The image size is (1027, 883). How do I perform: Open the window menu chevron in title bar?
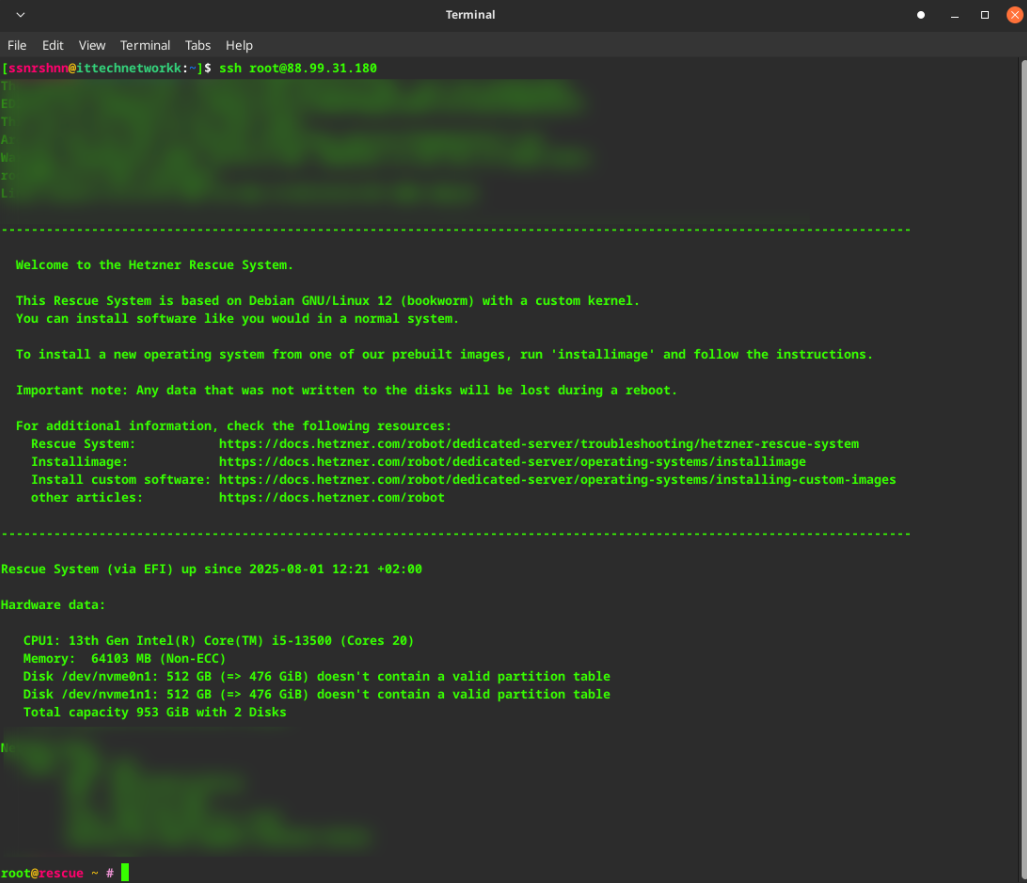(21, 15)
